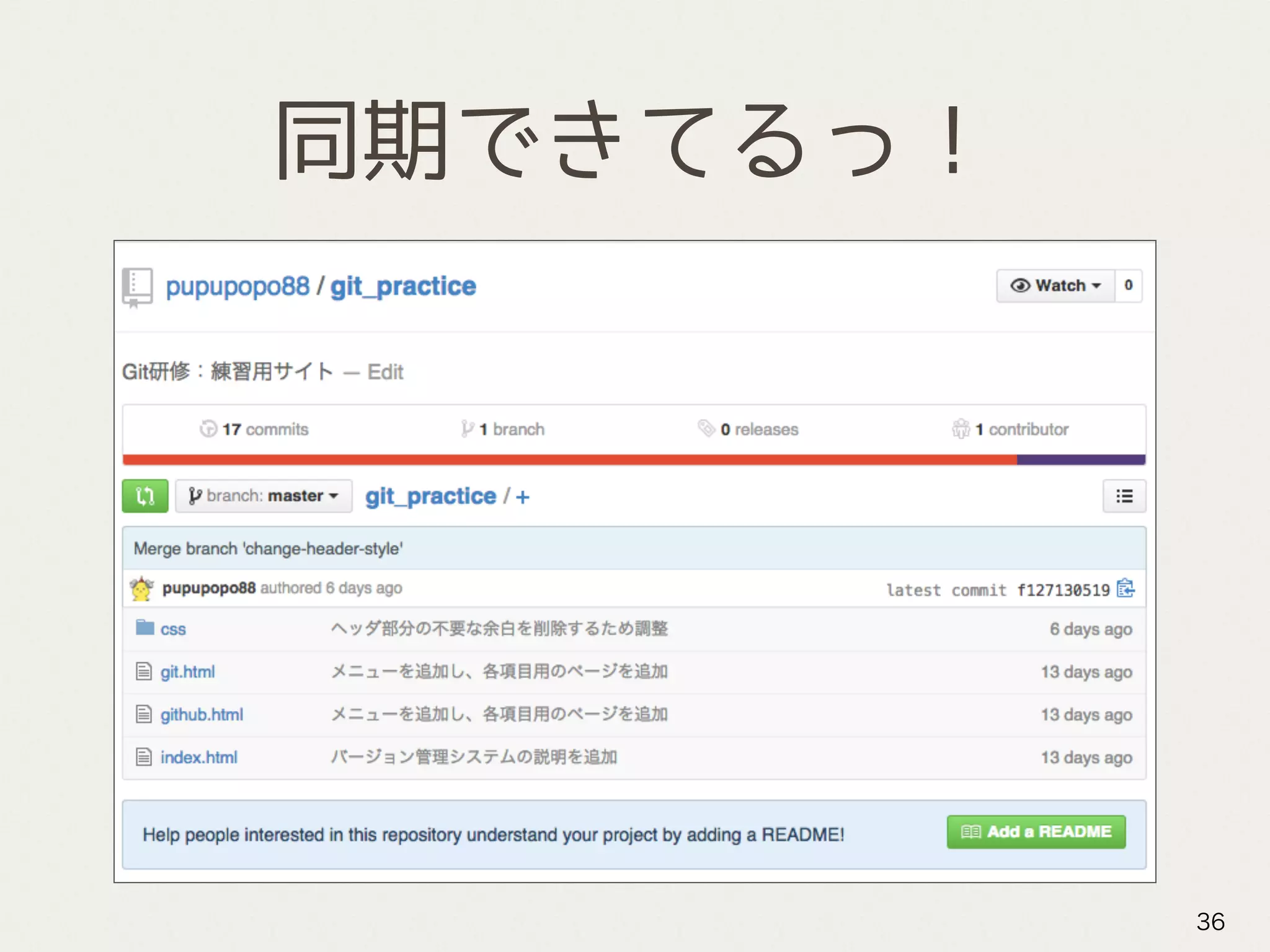Image resolution: width=1270 pixels, height=952 pixels.
Task: Click the green compare and review icon
Action: (144, 496)
